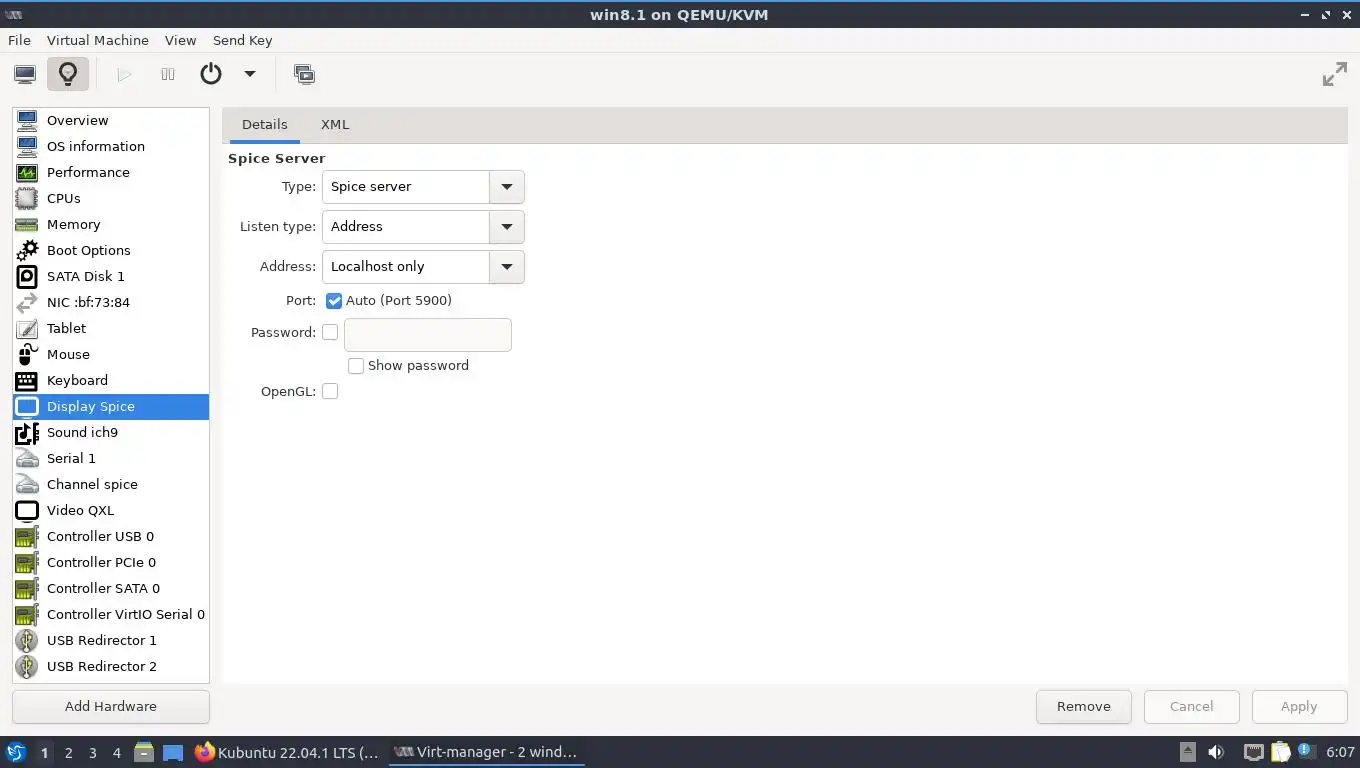Click the Channel spice icon

point(27,484)
